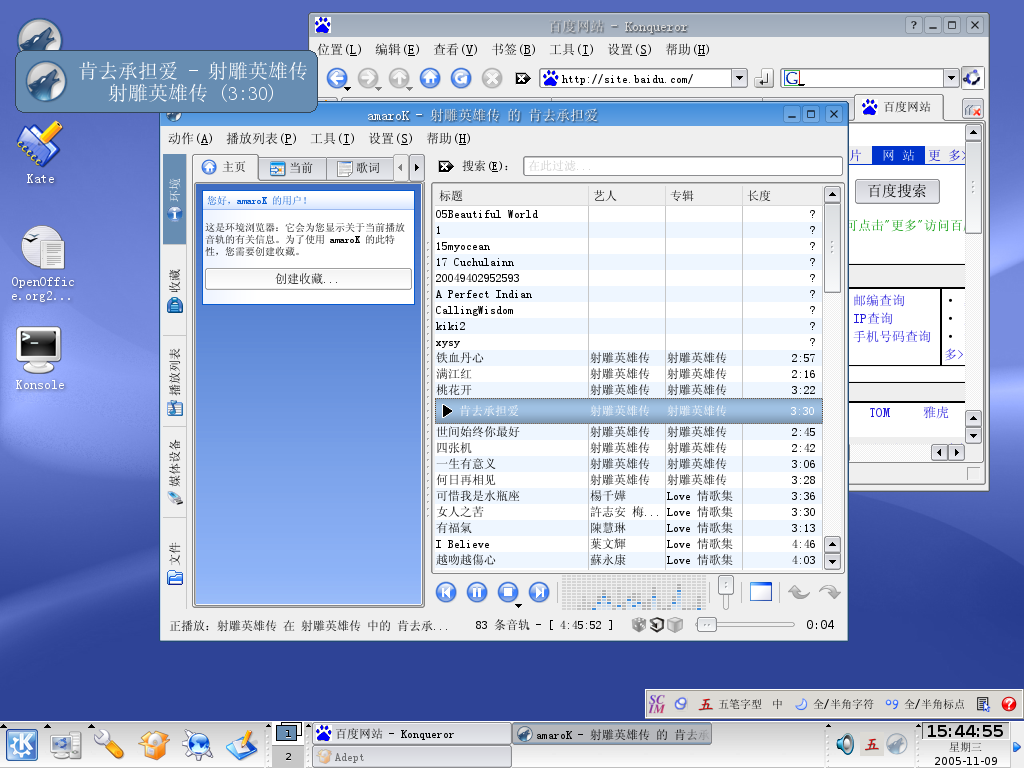
Task: Toggle third status bar mode icon
Action: click(675, 625)
